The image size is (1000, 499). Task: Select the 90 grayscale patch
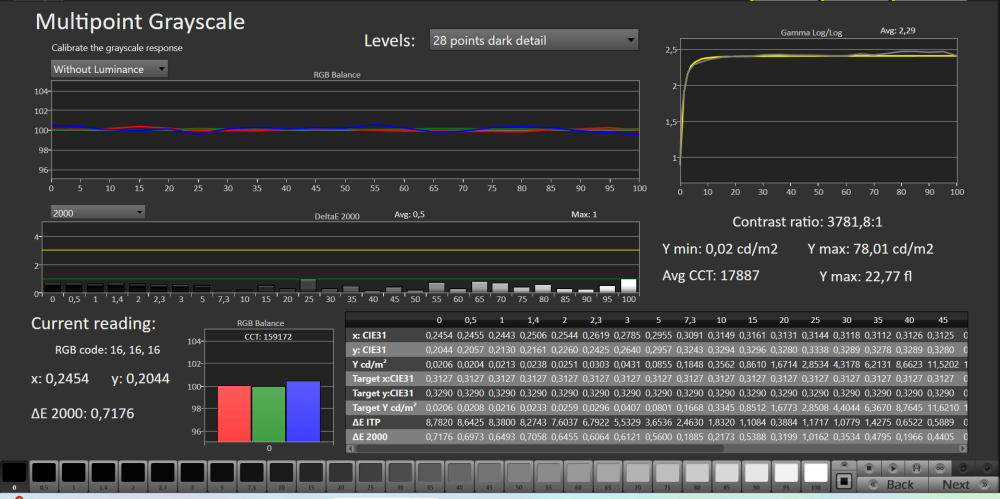tap(757, 477)
